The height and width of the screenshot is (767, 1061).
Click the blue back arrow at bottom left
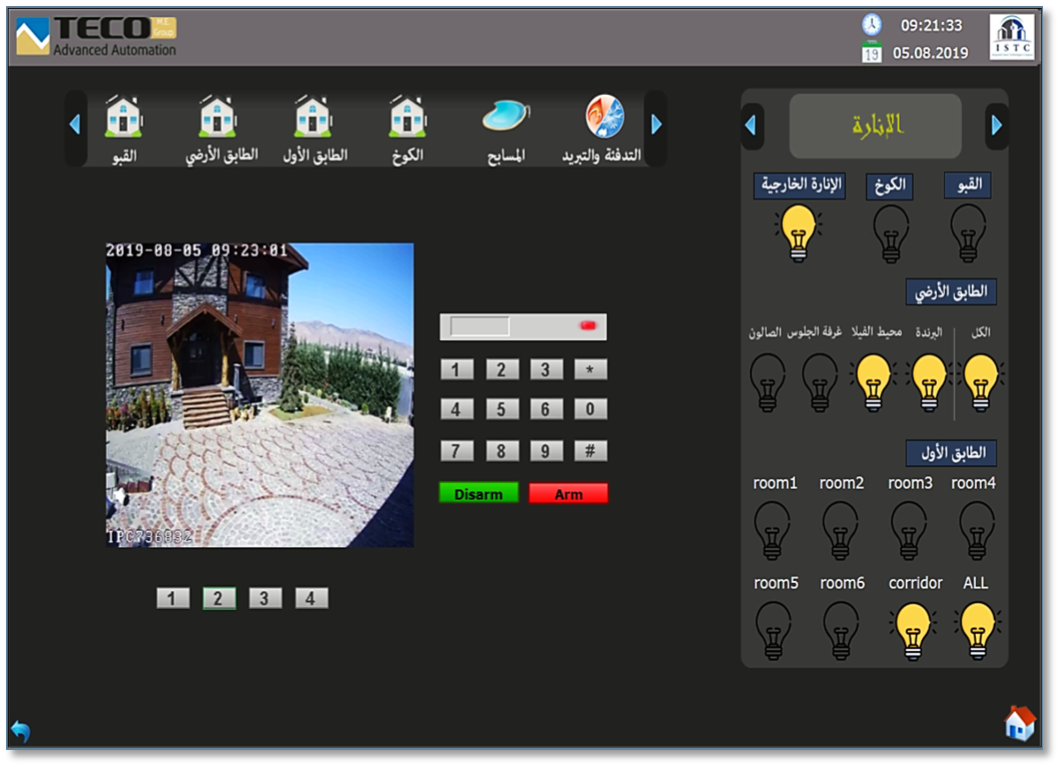[x=20, y=732]
